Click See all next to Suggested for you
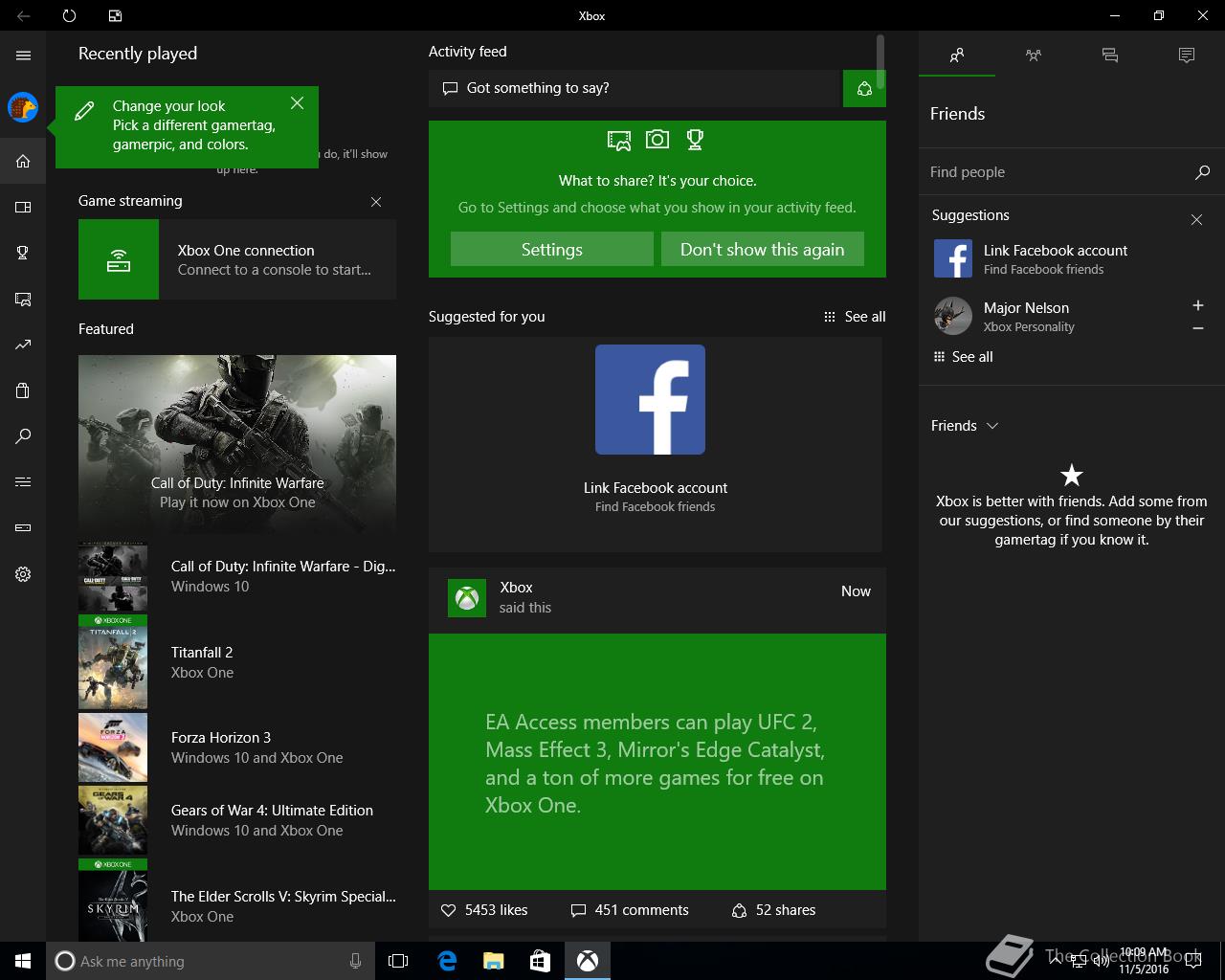Viewport: 1225px width, 980px height. click(x=855, y=317)
